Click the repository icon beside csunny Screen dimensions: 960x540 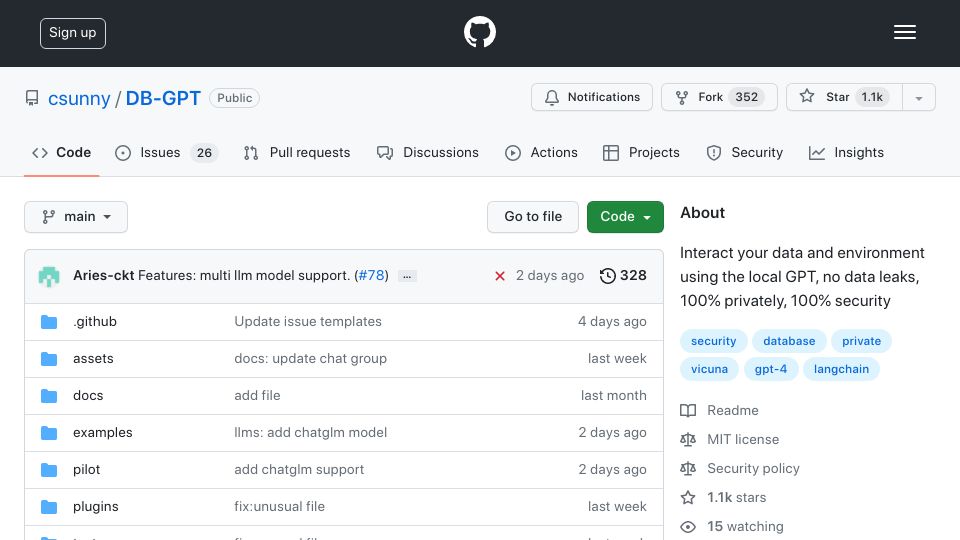pos(32,98)
